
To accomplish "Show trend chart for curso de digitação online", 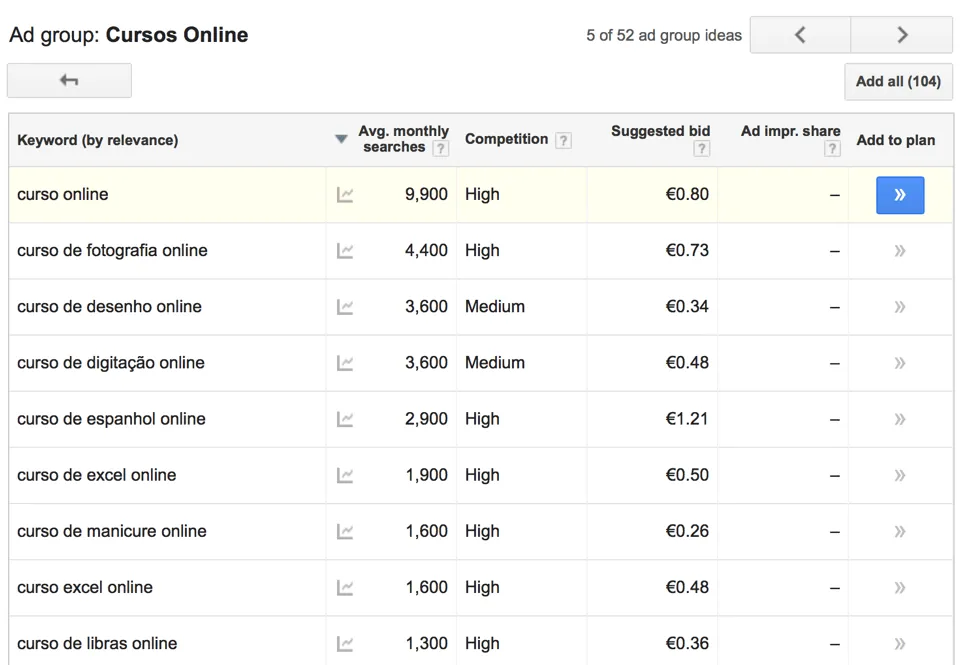I will [345, 363].
